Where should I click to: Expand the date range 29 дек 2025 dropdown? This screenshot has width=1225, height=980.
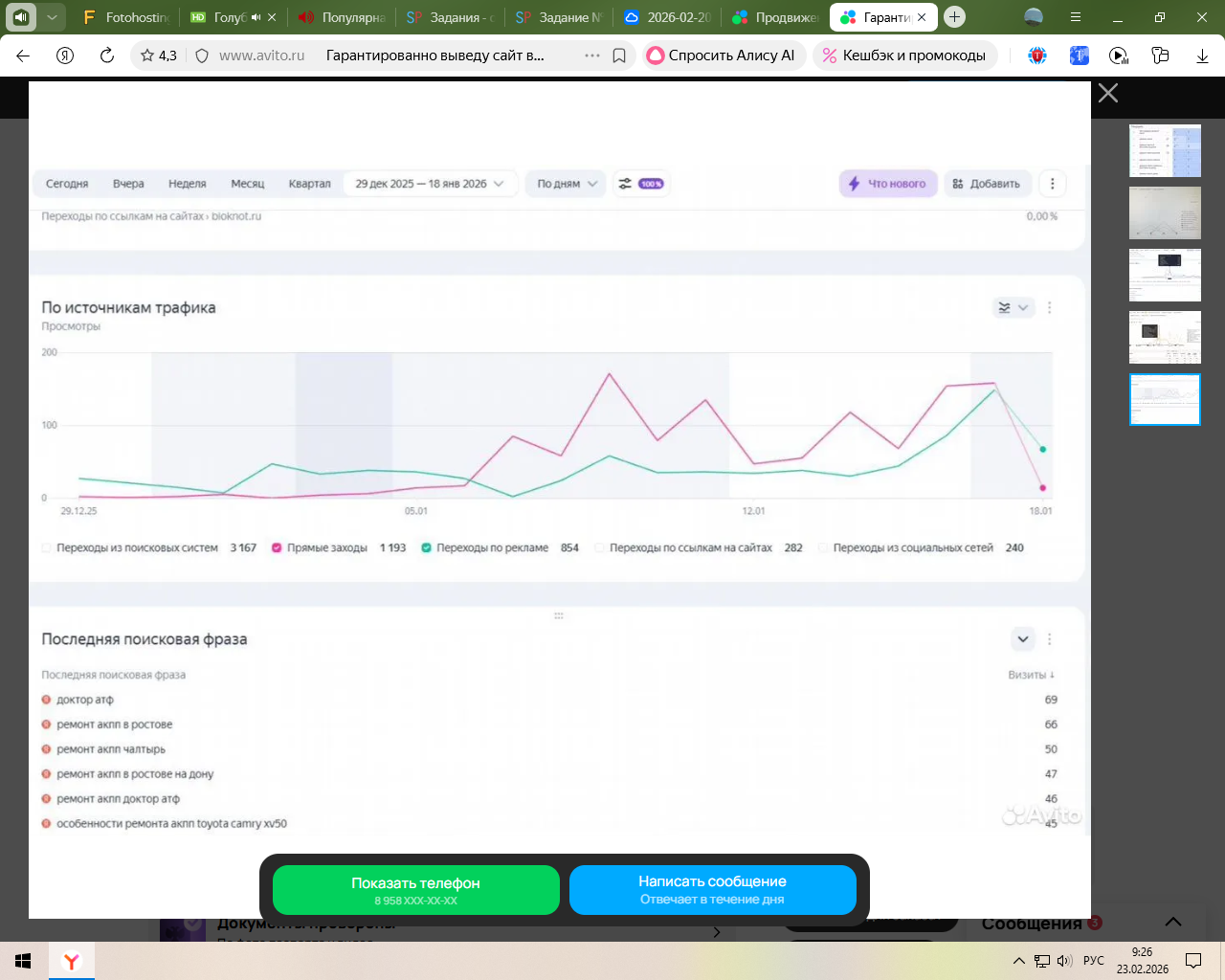coord(430,184)
